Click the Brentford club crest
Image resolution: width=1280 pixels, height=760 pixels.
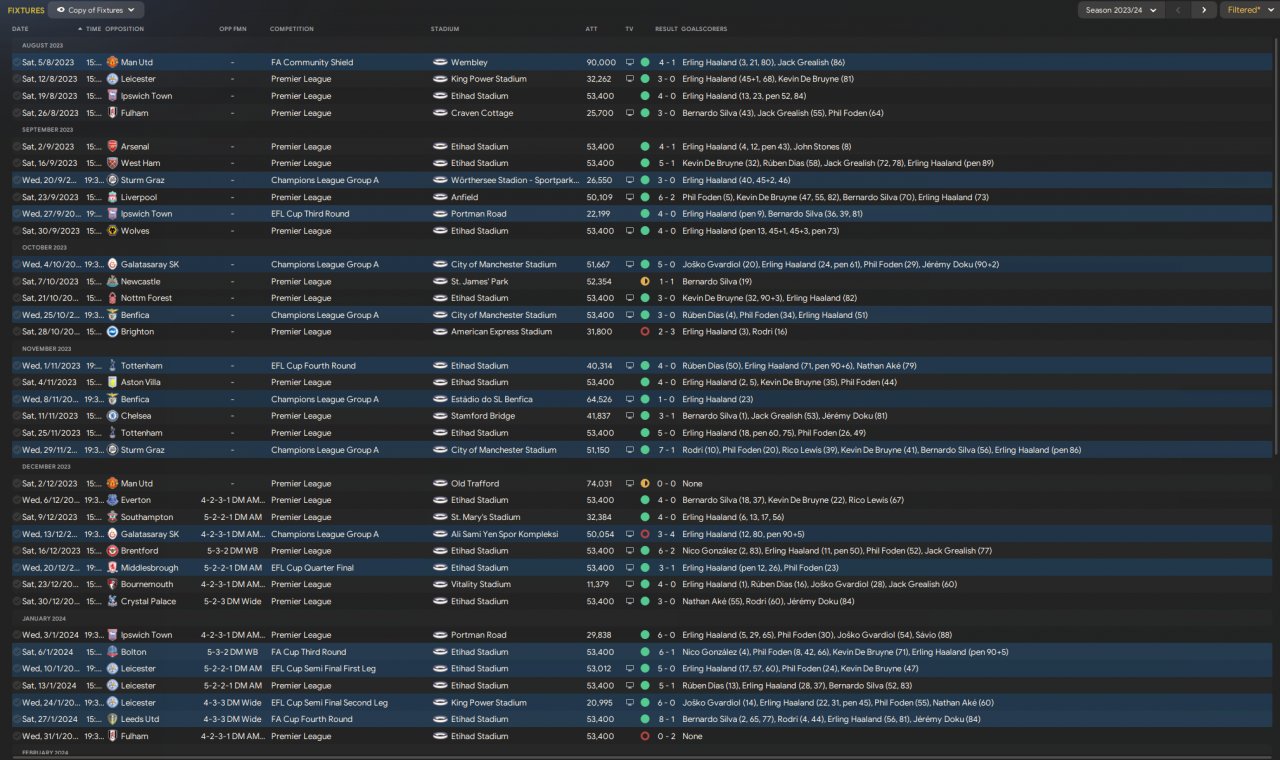112,551
